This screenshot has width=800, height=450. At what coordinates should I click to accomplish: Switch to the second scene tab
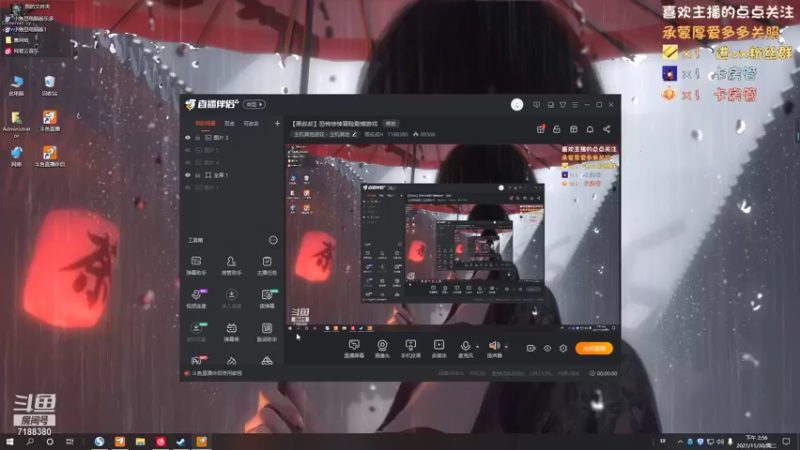click(229, 123)
